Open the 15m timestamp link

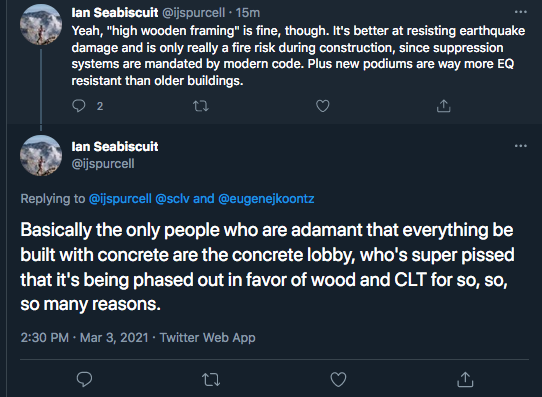coord(247,13)
